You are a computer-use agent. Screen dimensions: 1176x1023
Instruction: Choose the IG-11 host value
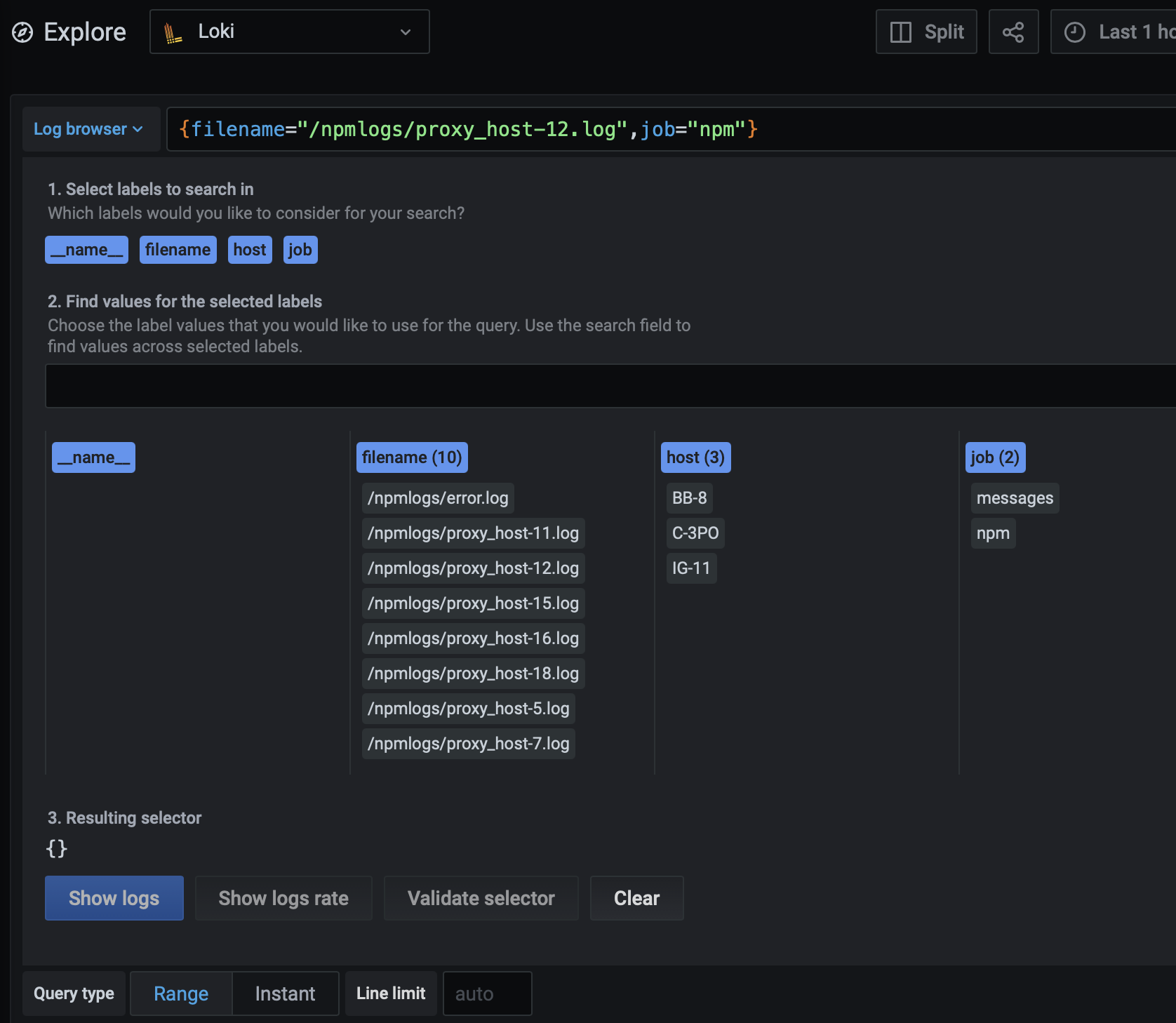point(691,568)
